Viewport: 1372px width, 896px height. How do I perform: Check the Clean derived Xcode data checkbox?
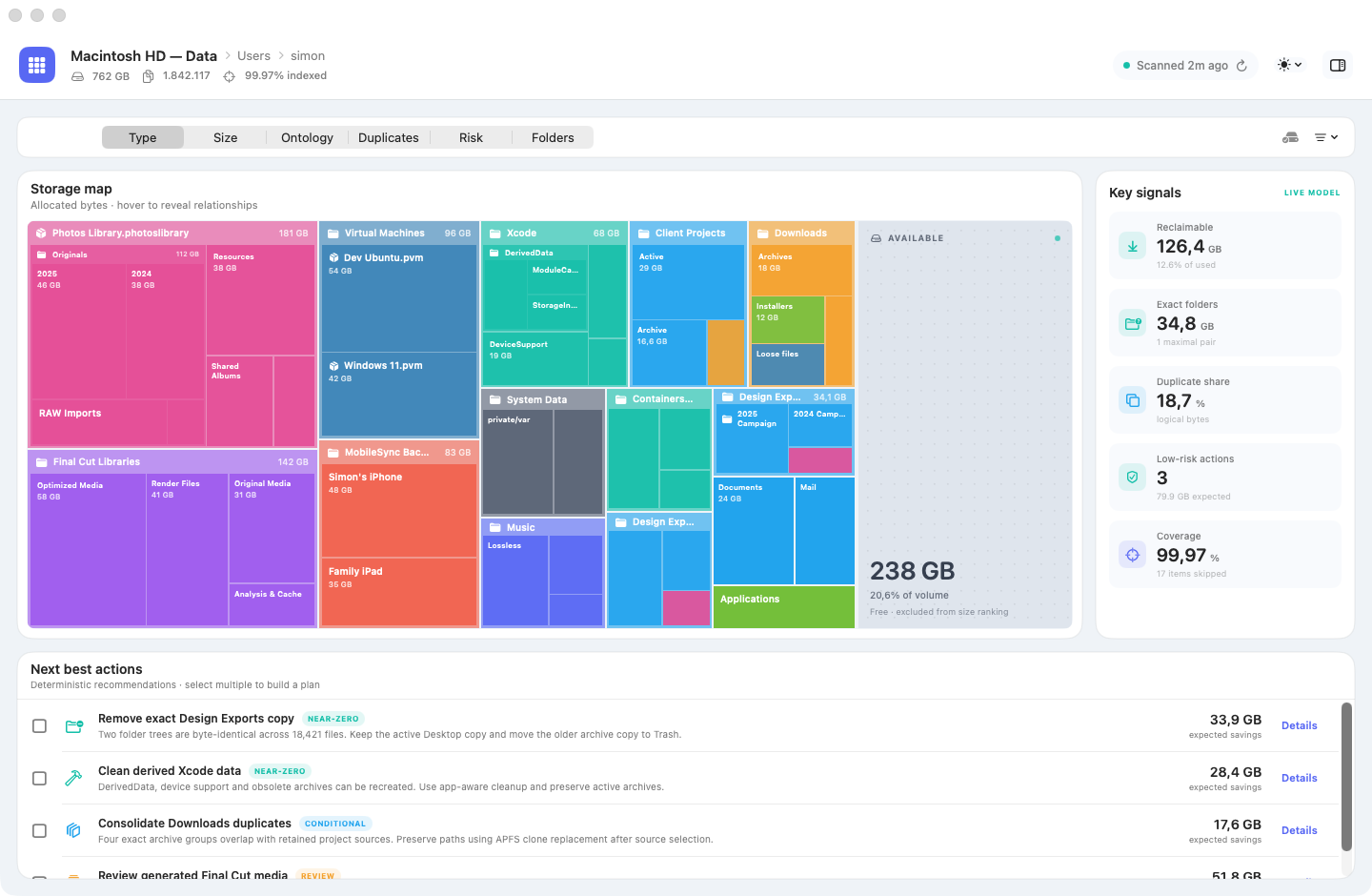coord(39,779)
